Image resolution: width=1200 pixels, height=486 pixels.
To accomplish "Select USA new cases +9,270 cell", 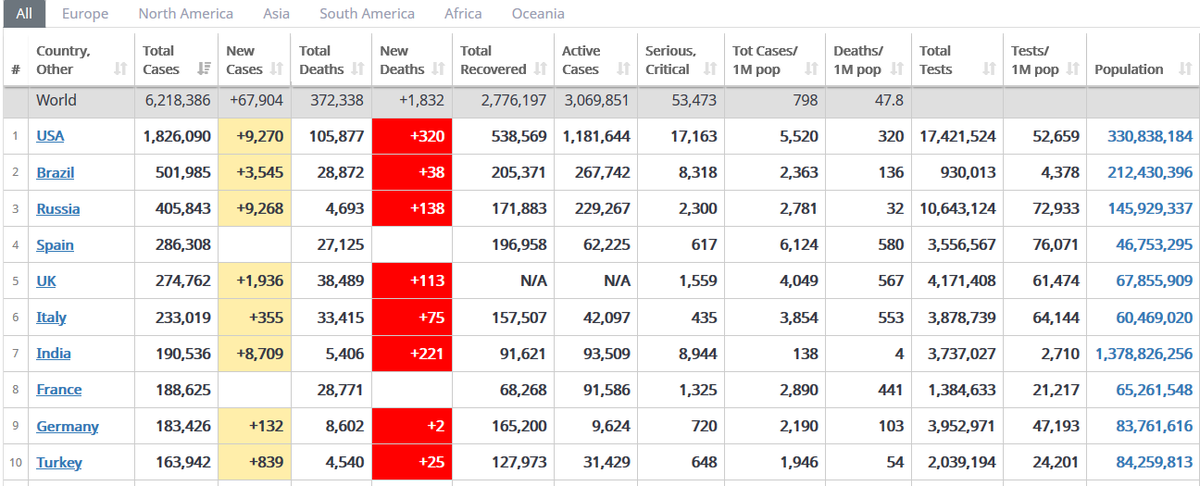I will (255, 136).
